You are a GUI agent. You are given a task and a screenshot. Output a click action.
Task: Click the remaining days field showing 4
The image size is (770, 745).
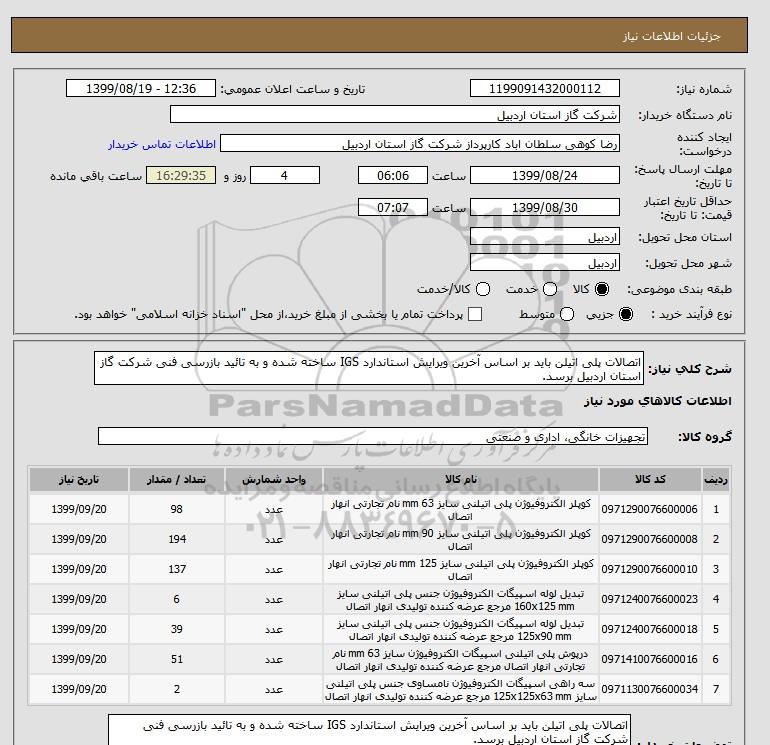point(285,175)
